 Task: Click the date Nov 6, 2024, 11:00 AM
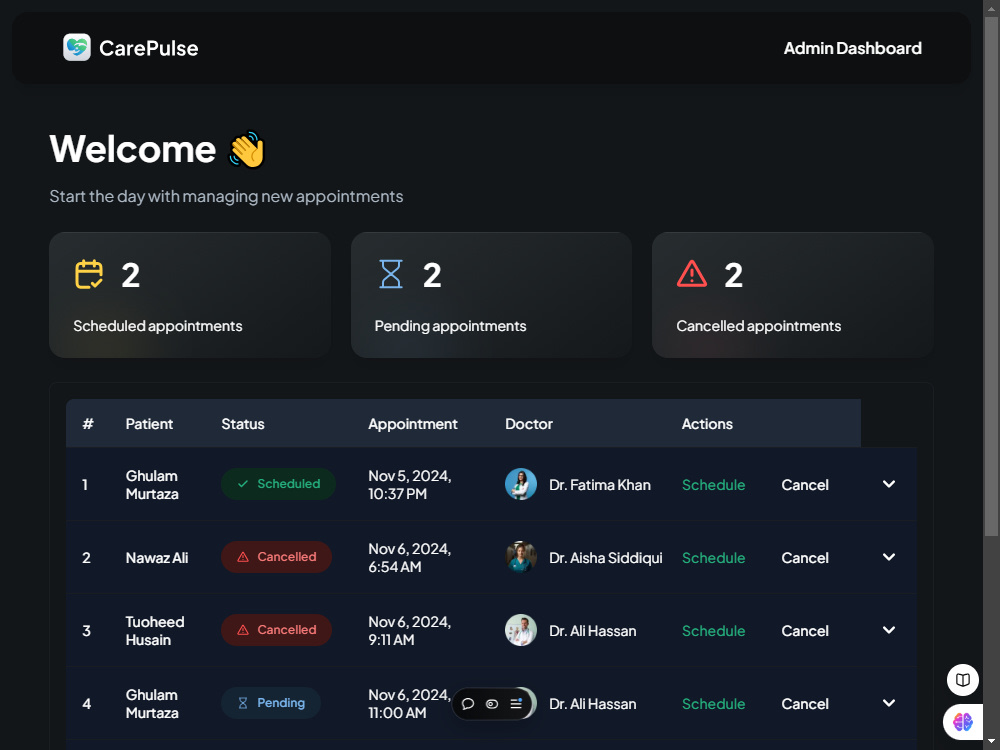click(x=409, y=704)
